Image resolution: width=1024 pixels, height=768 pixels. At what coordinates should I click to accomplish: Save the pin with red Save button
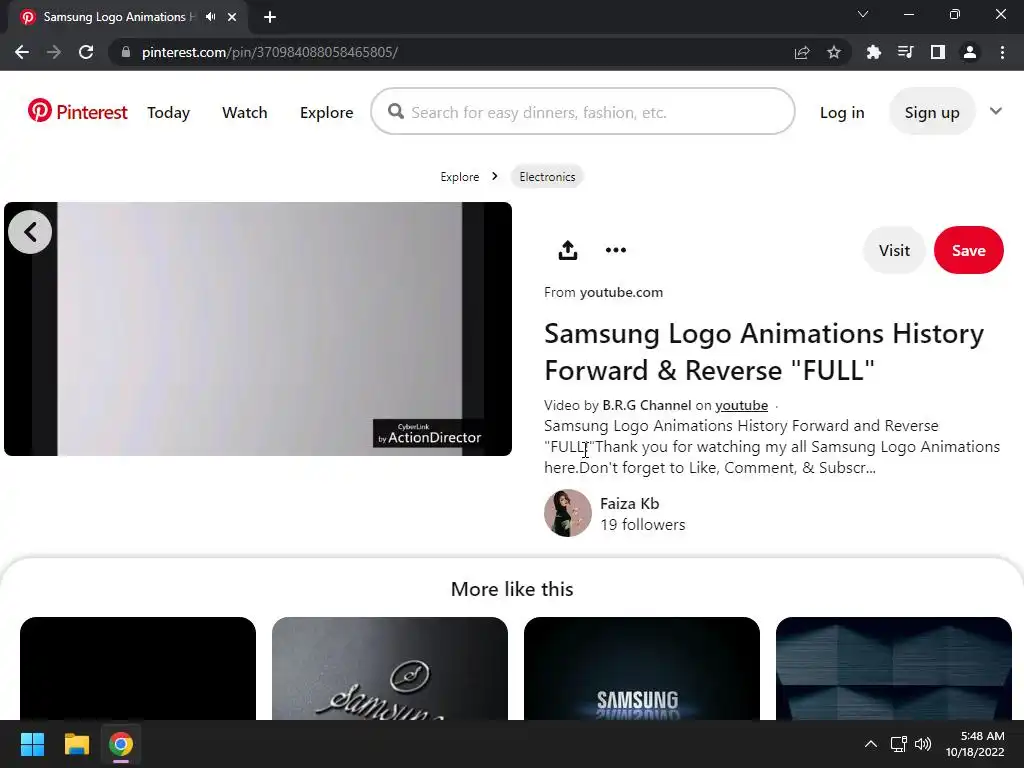click(x=968, y=250)
